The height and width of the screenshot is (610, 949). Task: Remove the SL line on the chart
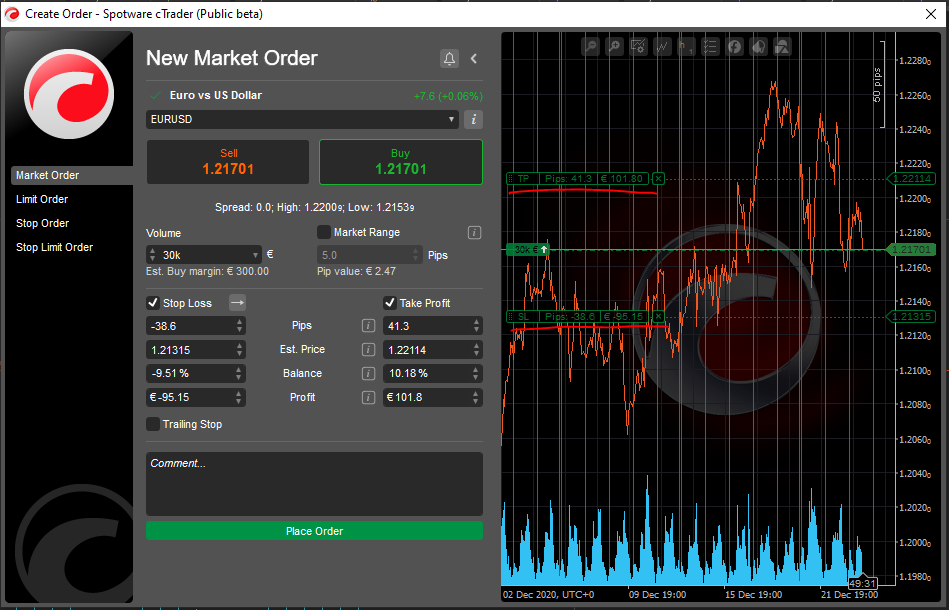pyautogui.click(x=658, y=316)
